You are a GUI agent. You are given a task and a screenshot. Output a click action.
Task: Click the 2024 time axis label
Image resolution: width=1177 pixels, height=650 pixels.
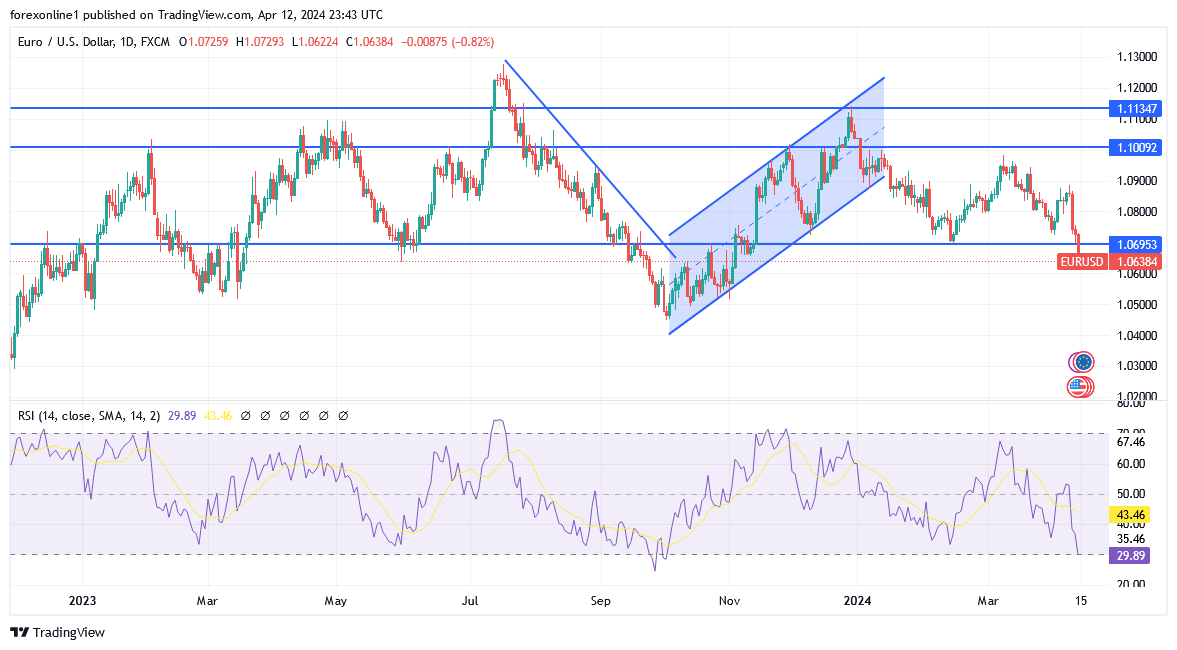point(857,601)
